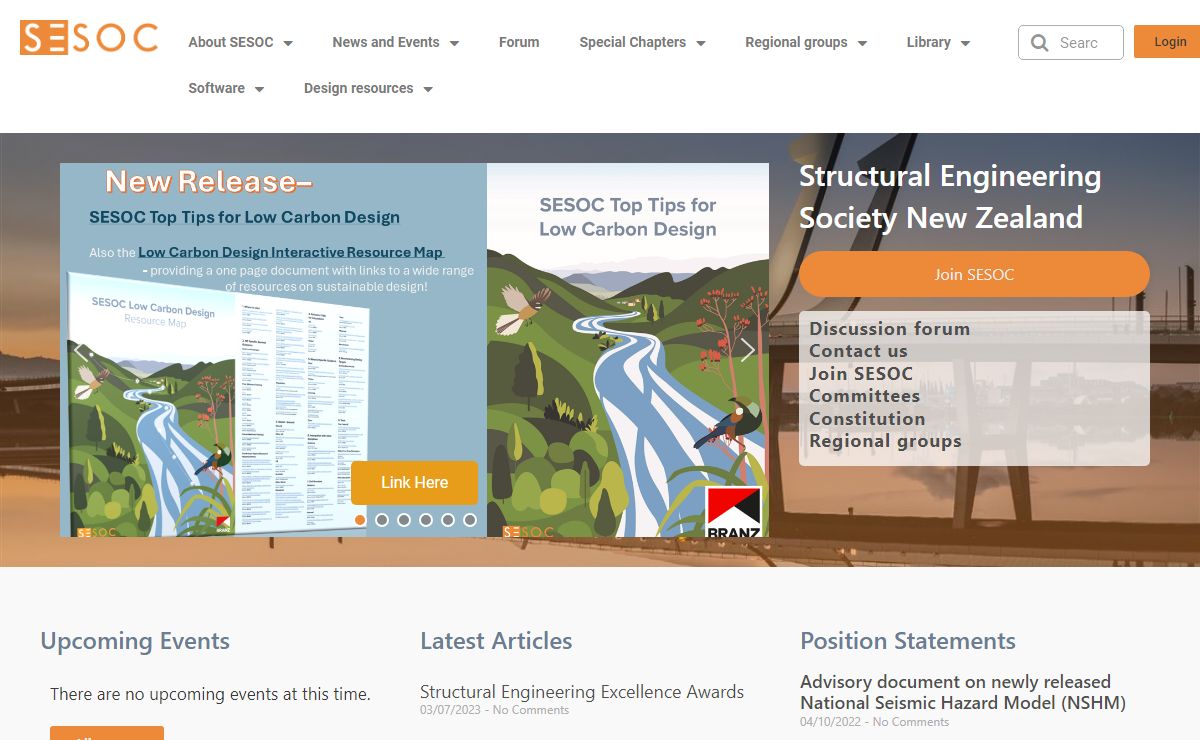The width and height of the screenshot is (1200, 740).
Task: Click the 03/07/2023 article date
Action: click(450, 710)
